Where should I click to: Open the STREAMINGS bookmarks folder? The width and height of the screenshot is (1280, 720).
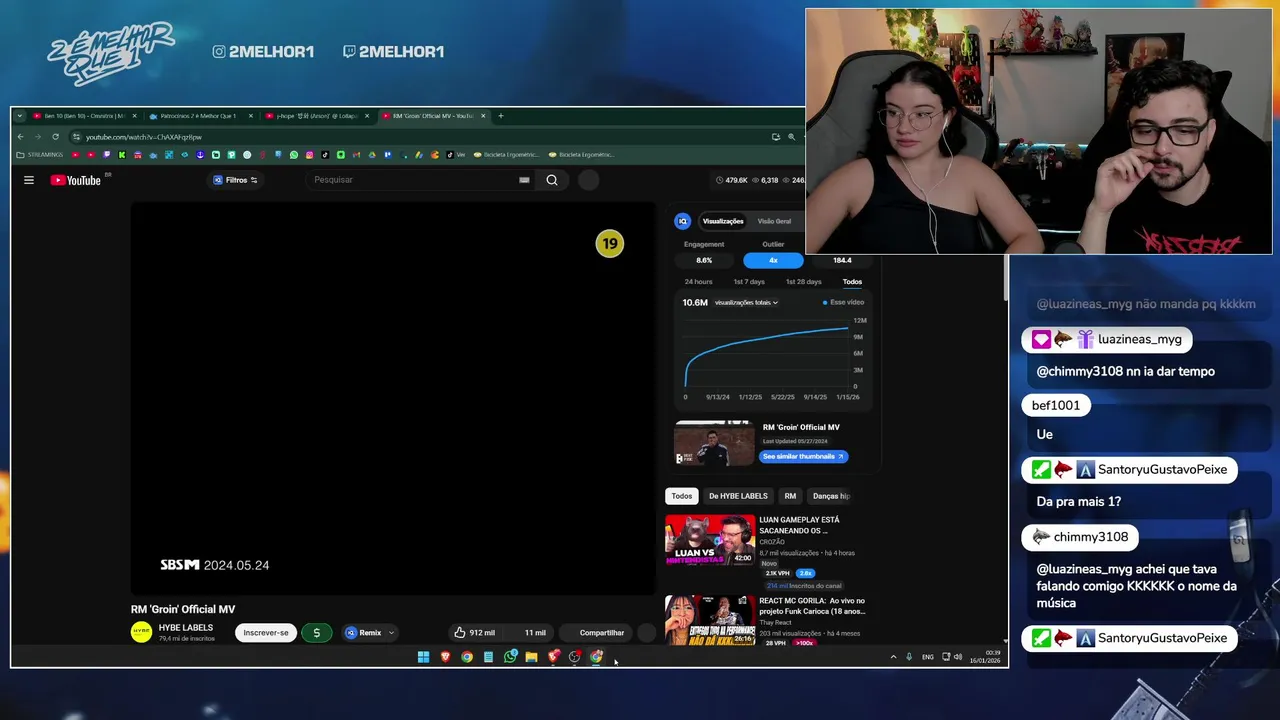(40, 155)
